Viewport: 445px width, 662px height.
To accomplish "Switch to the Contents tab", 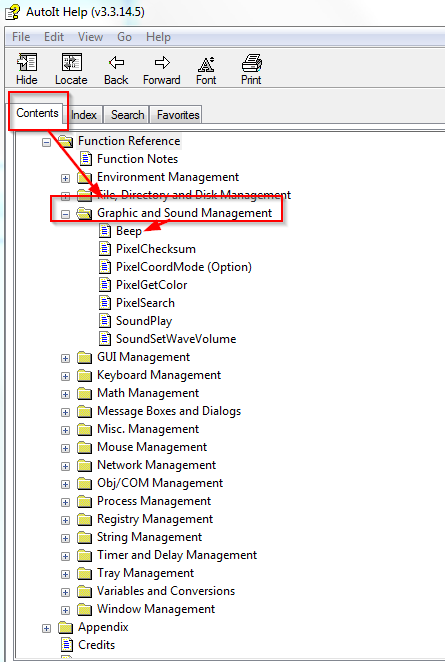I will tap(37, 113).
